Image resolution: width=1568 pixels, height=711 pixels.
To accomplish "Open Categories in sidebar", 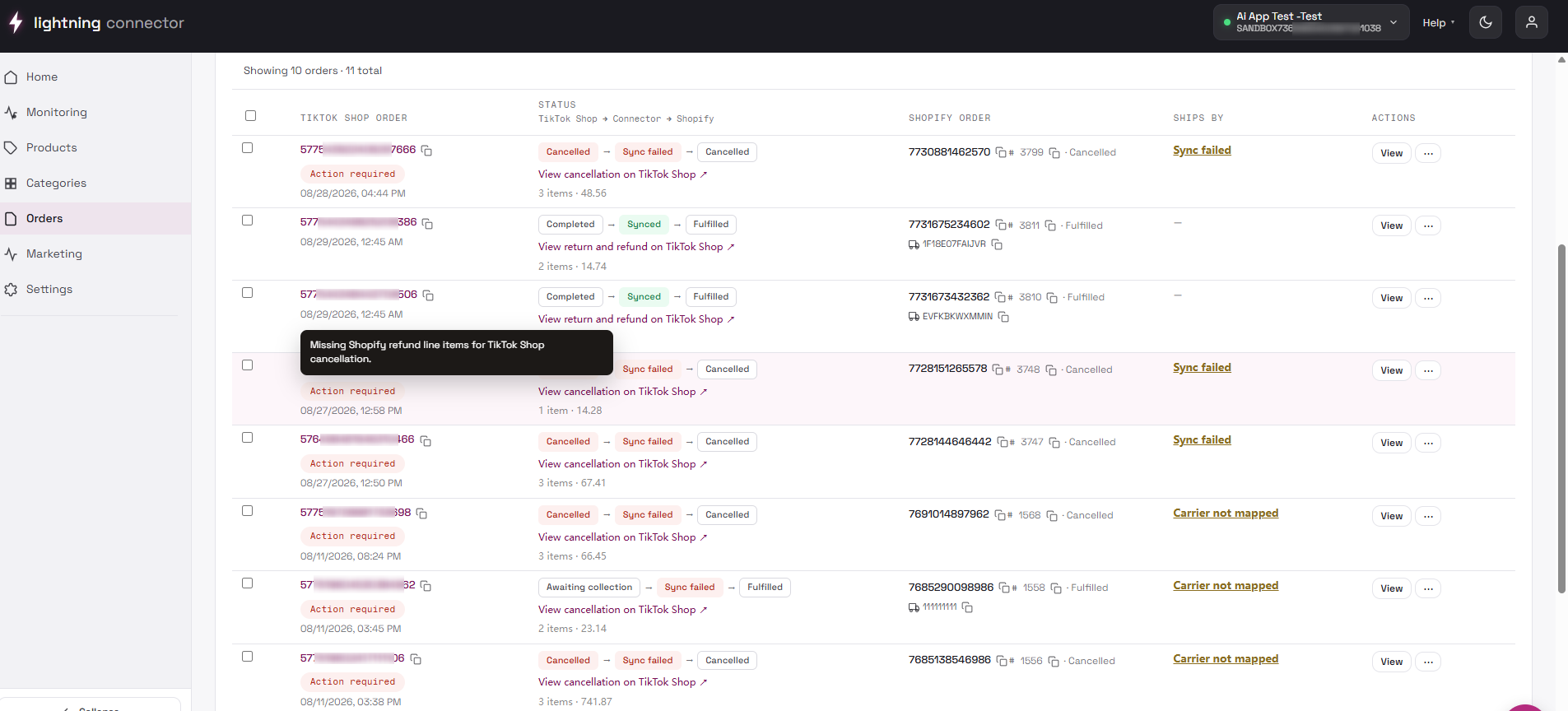I will point(95,184).
